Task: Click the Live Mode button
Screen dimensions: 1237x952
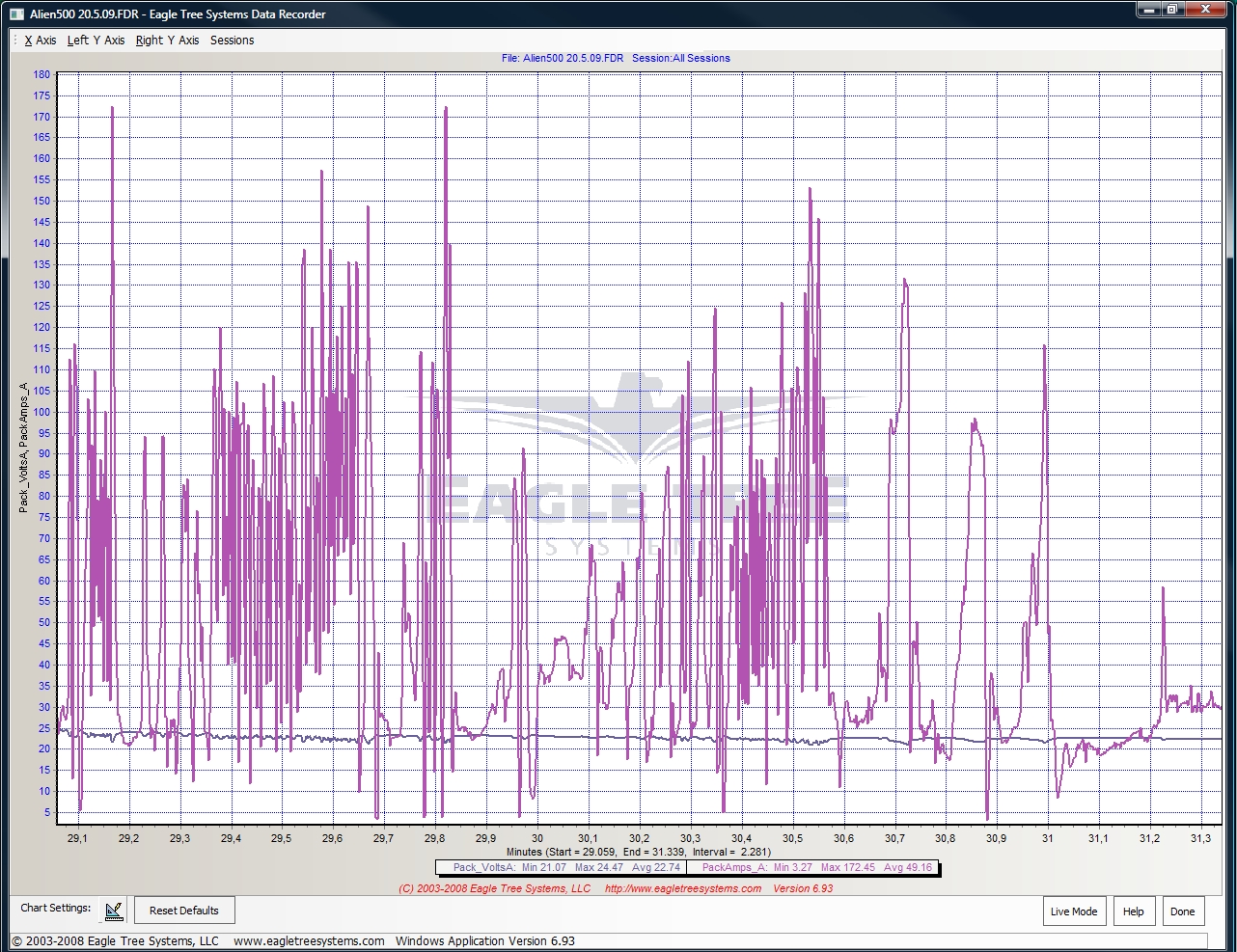Action: (1074, 911)
